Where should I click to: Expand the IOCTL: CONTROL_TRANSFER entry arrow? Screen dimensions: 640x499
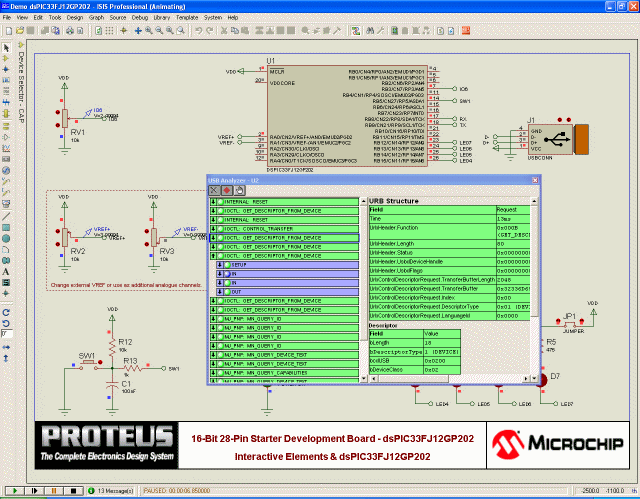click(x=214, y=229)
